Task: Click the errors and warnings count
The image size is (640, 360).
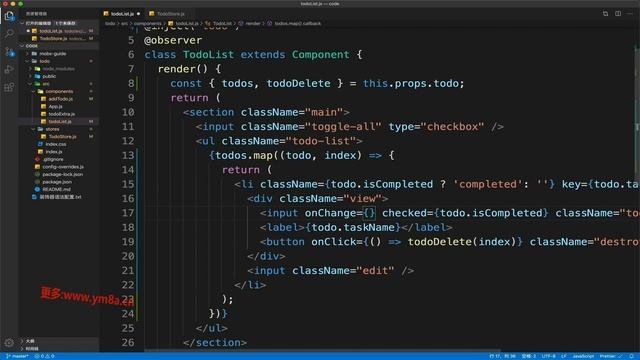Action: point(45,356)
